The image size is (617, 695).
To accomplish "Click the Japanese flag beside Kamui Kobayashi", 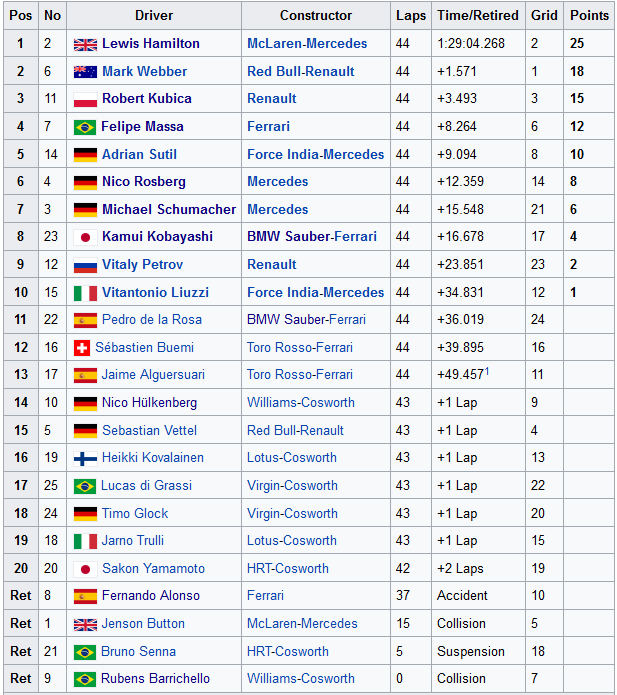I will pyautogui.click(x=85, y=237).
